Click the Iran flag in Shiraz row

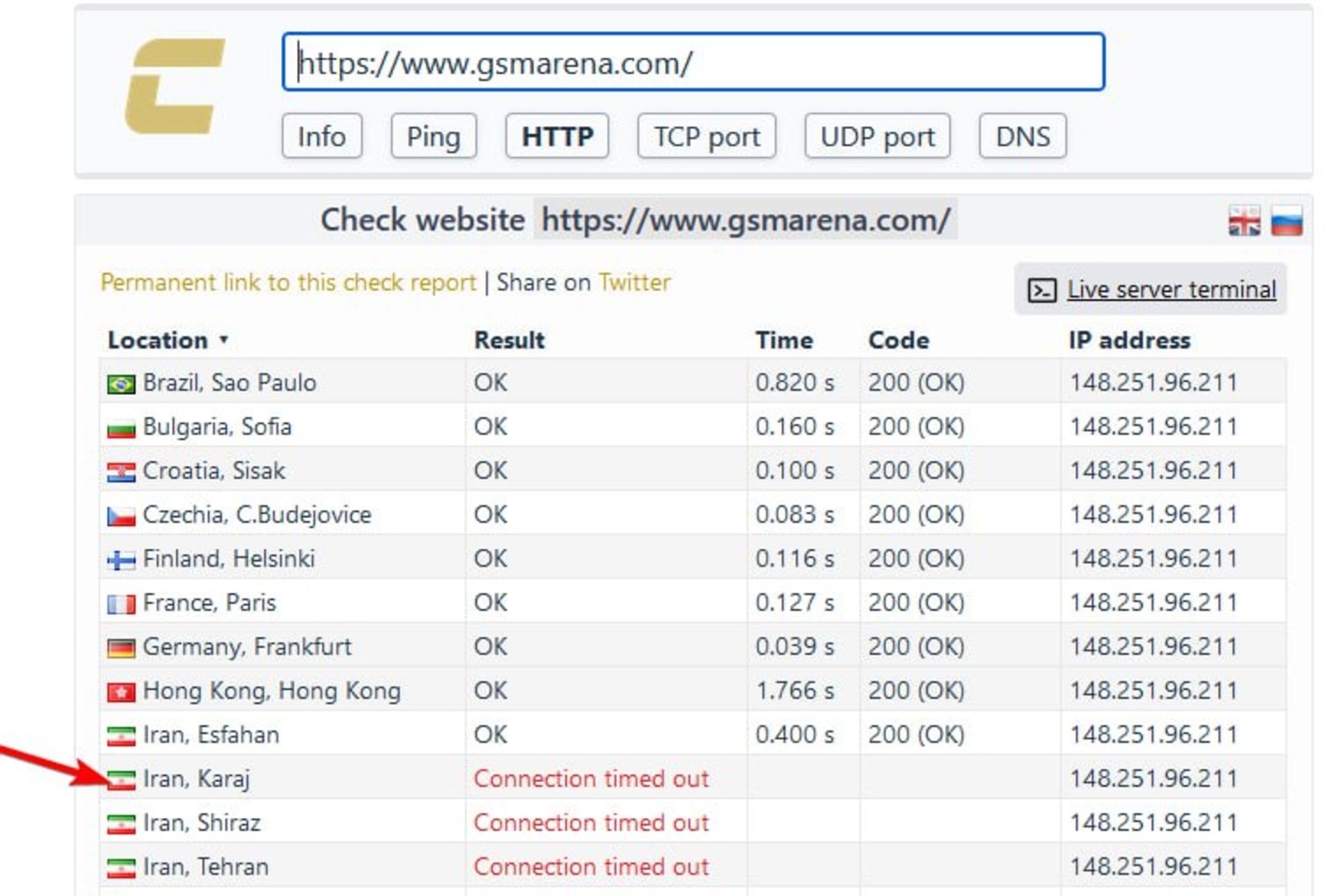(x=121, y=824)
